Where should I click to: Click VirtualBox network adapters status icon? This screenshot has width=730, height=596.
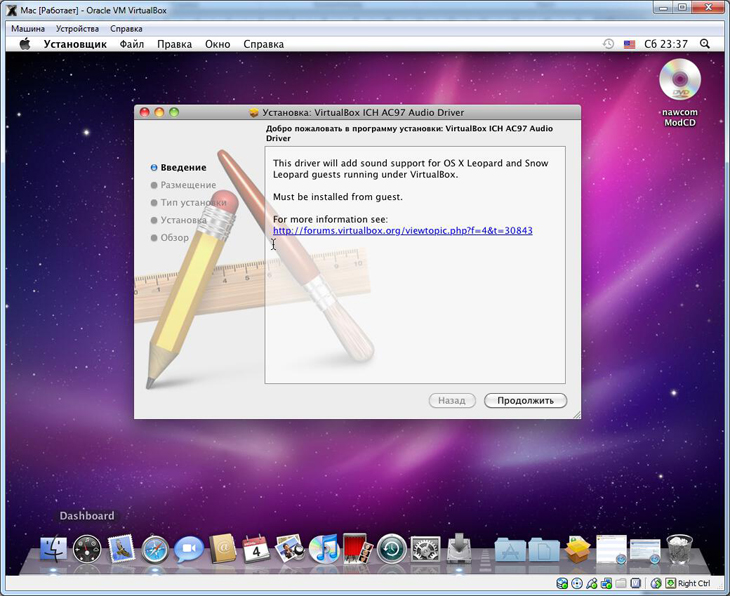606,583
